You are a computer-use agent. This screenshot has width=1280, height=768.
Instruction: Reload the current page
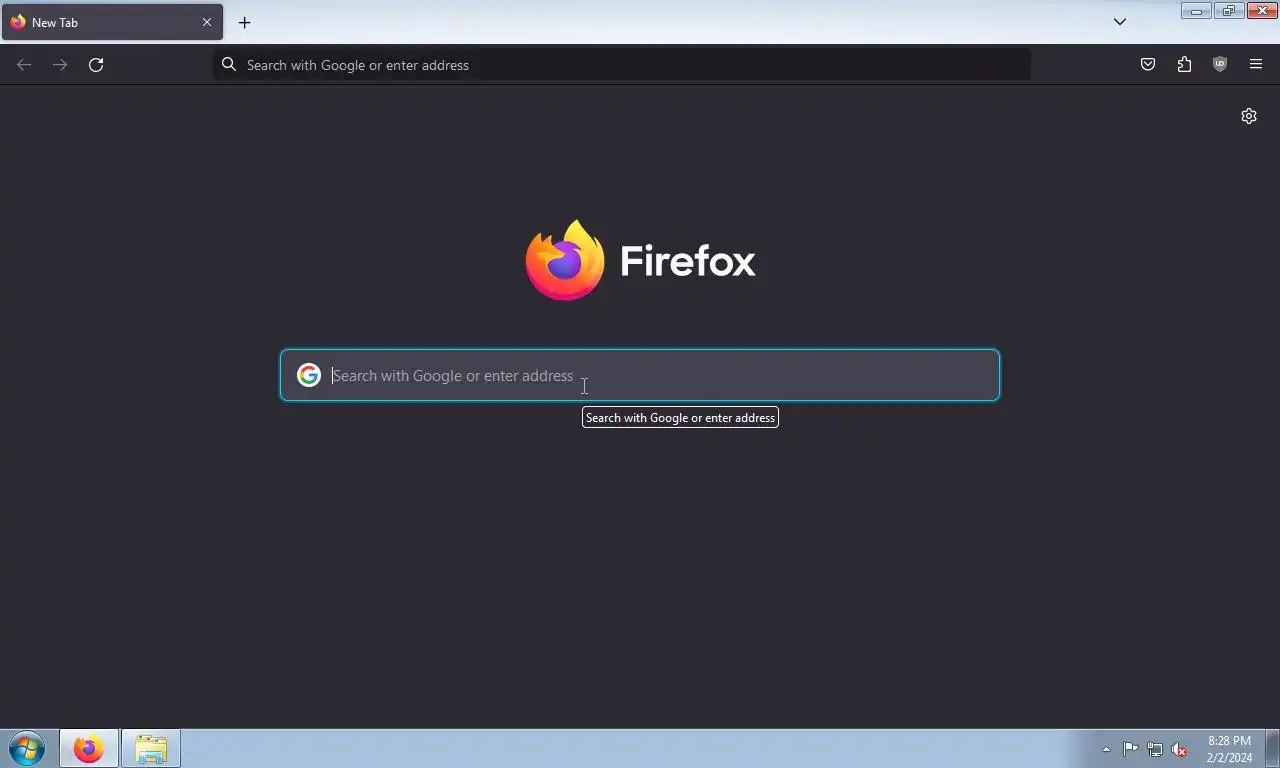[96, 65]
